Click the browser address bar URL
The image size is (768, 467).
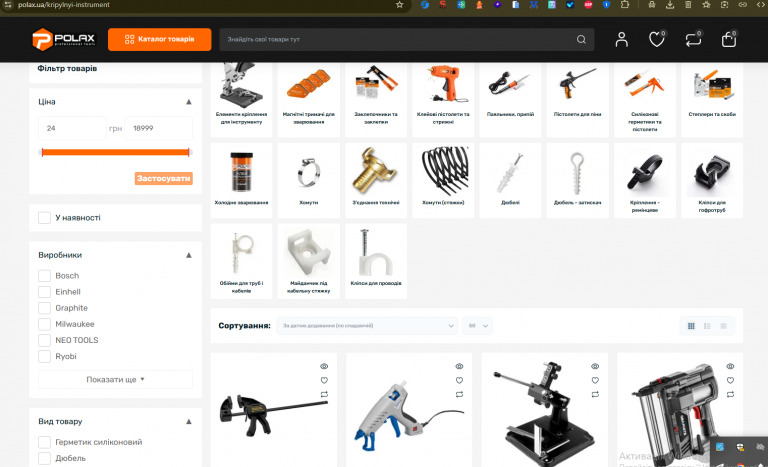(64, 5)
